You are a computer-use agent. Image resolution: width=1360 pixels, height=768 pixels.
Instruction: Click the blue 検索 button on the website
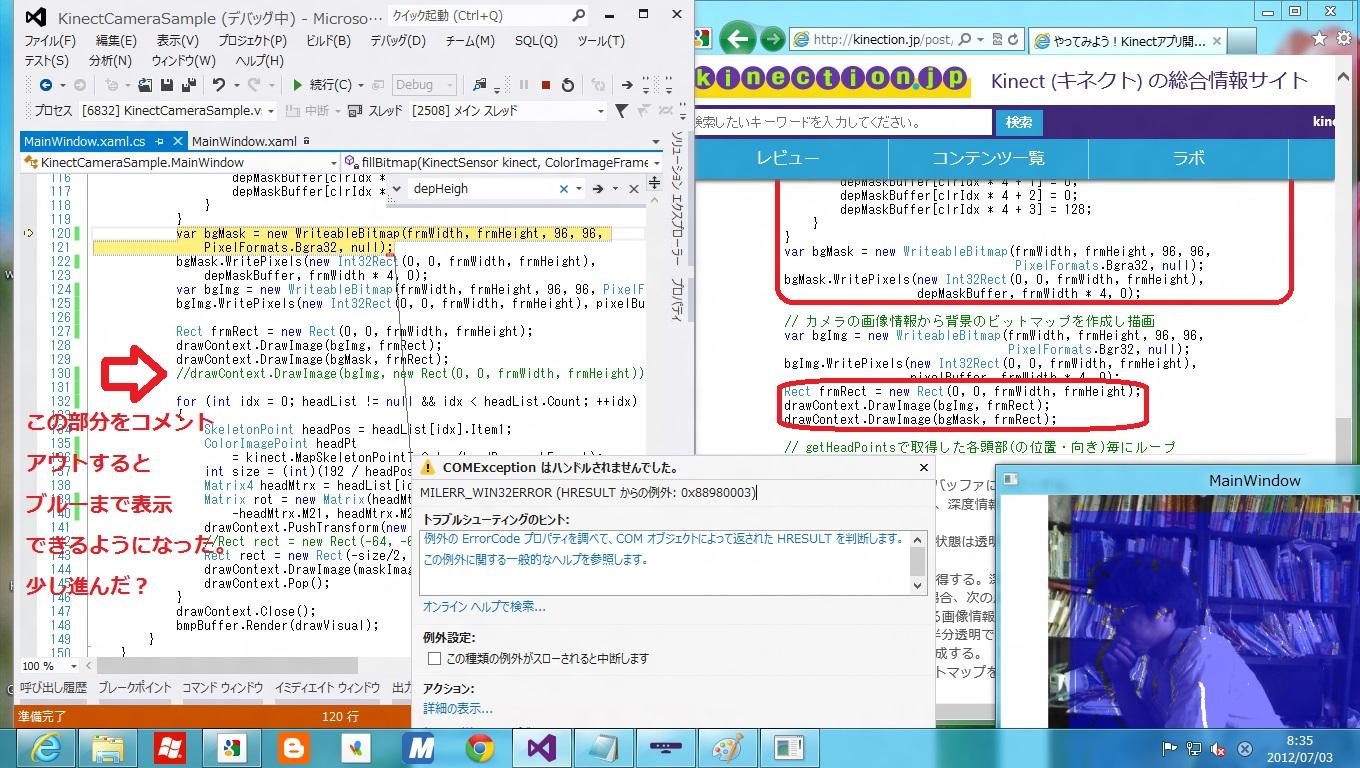pyautogui.click(x=1018, y=122)
